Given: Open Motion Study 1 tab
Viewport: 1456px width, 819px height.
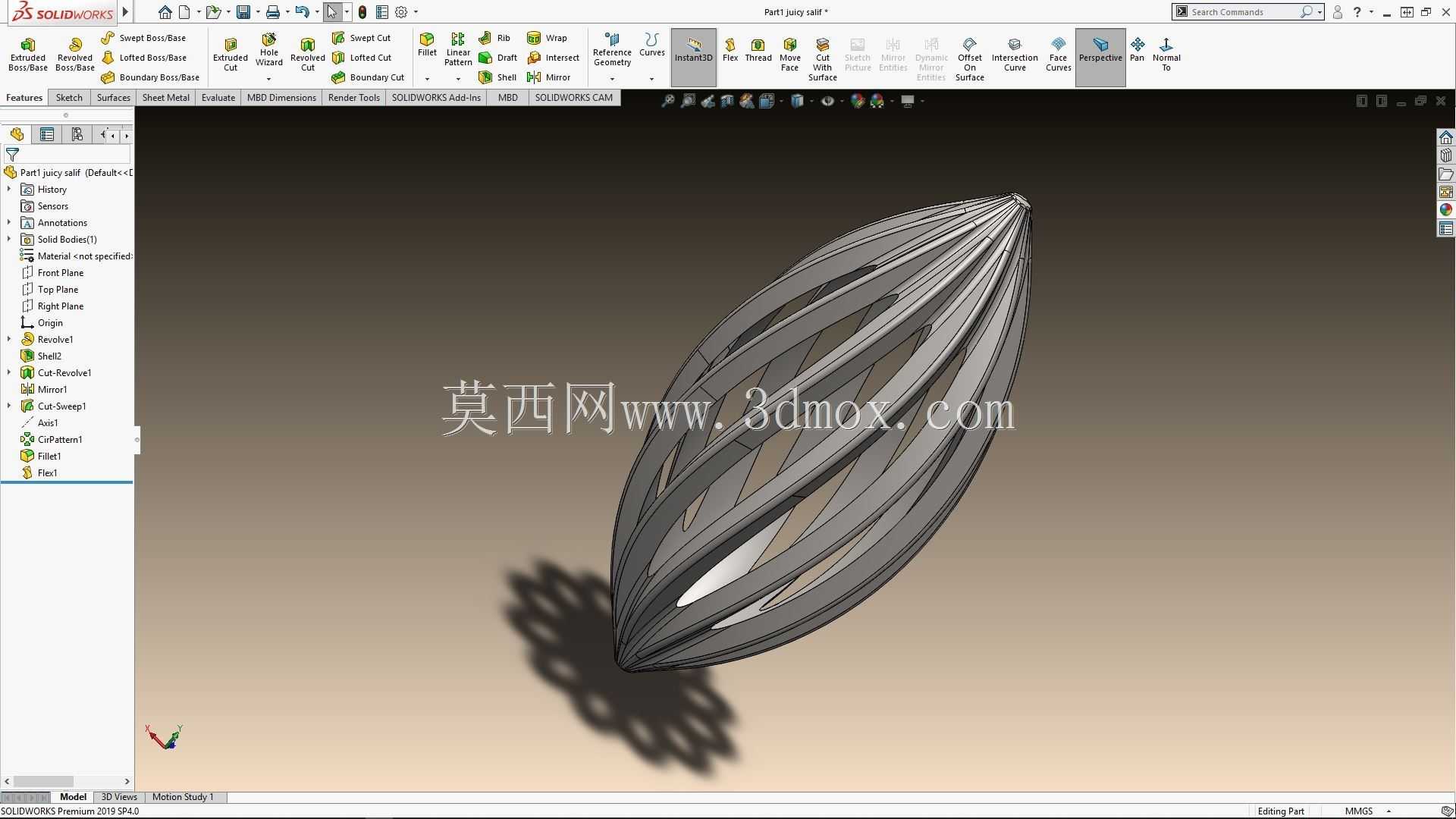Looking at the screenshot, I should click(x=183, y=797).
